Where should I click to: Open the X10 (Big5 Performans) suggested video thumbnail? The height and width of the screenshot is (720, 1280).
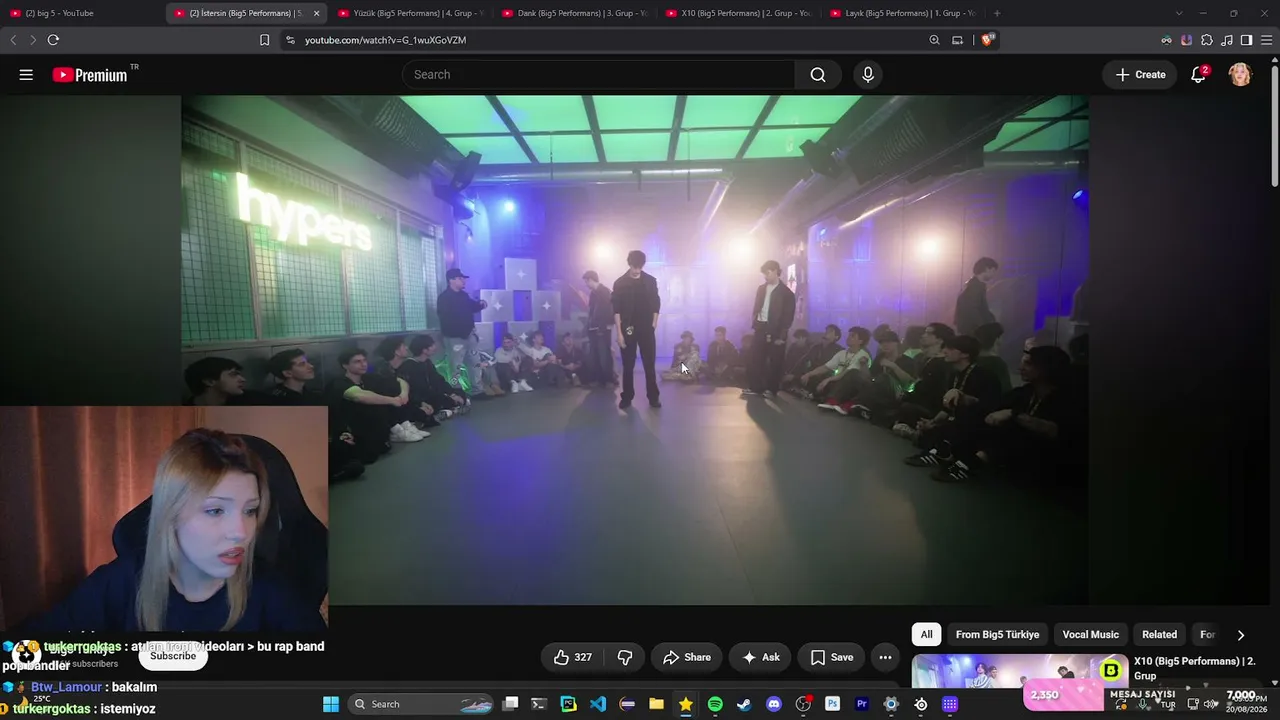tap(1019, 671)
